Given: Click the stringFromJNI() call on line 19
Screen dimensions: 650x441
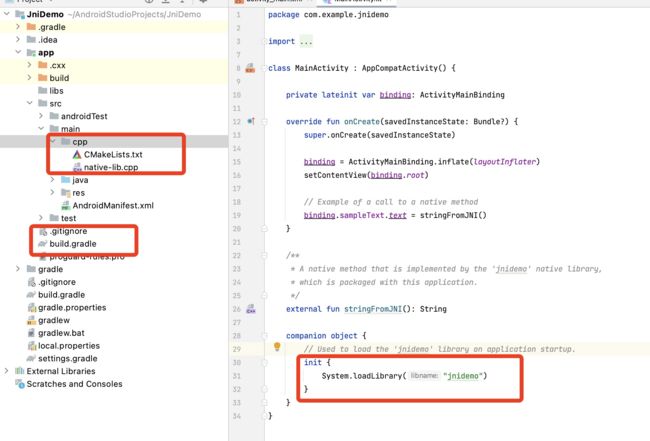Looking at the screenshot, I should pyautogui.click(x=453, y=215).
